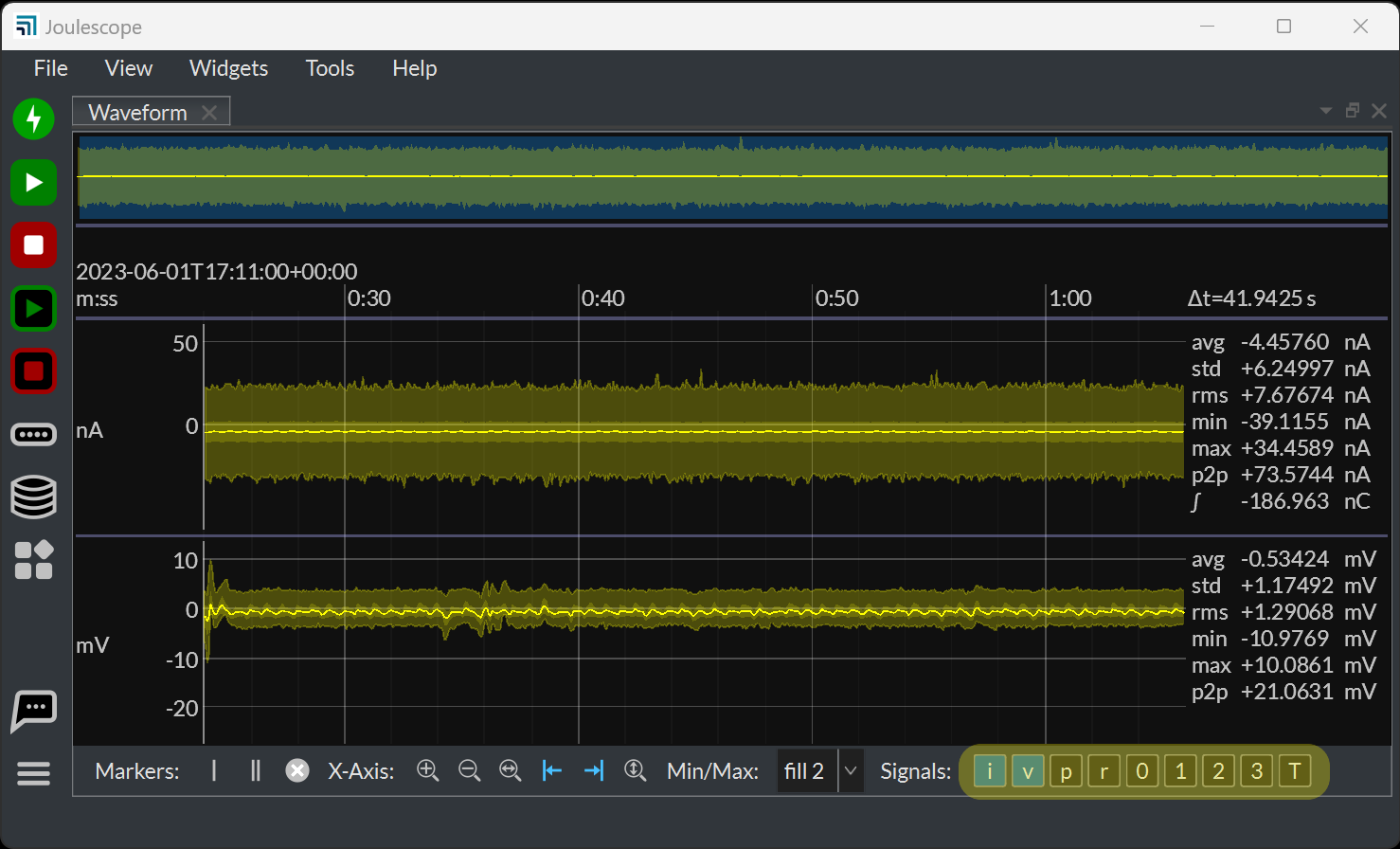Enable the current range signal r
Viewport: 1400px width, 849px height.
[1104, 771]
